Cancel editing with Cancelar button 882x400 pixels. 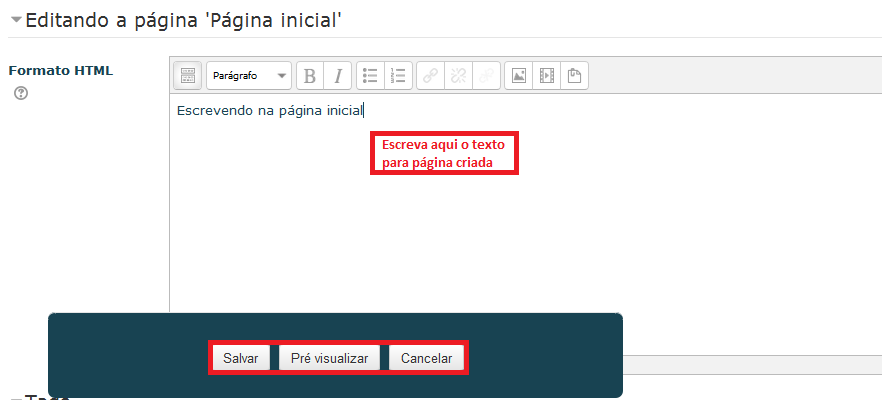(426, 358)
